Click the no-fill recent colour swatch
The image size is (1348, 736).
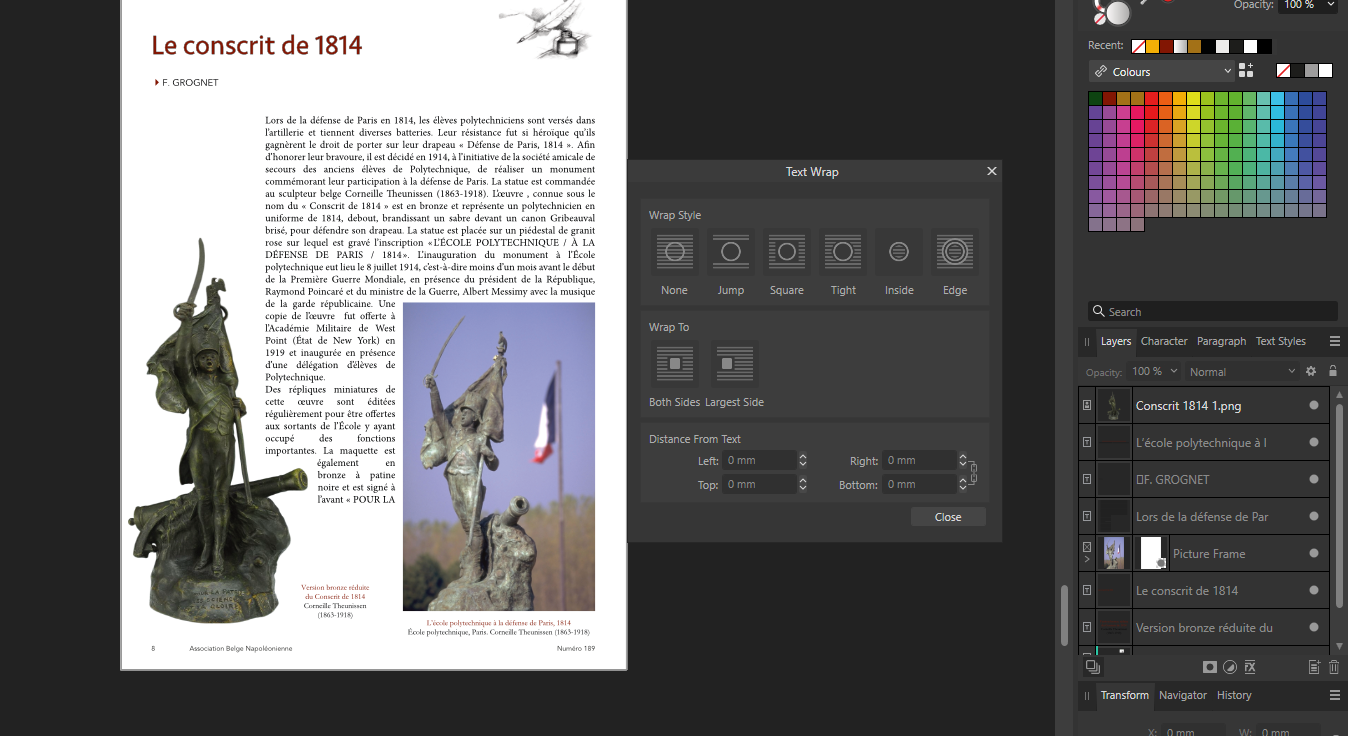tap(1138, 46)
